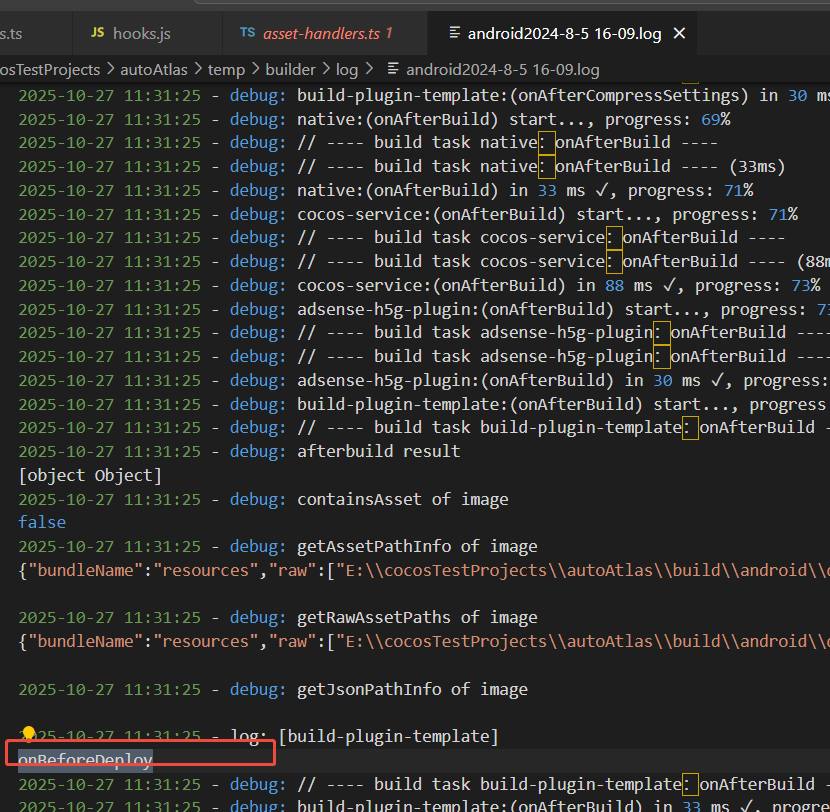Click the TS icon on asset-handlers.ts tab
This screenshot has height=812, width=830.
click(x=247, y=33)
